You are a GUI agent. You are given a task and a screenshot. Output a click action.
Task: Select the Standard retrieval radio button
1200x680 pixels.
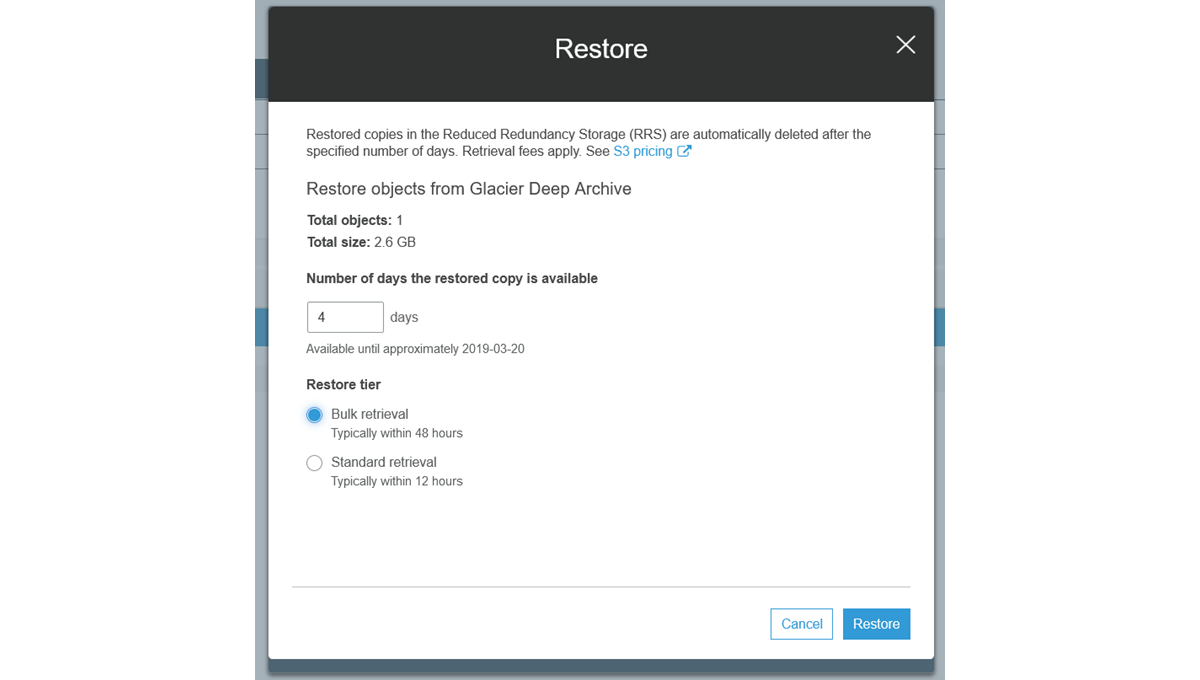pos(315,463)
